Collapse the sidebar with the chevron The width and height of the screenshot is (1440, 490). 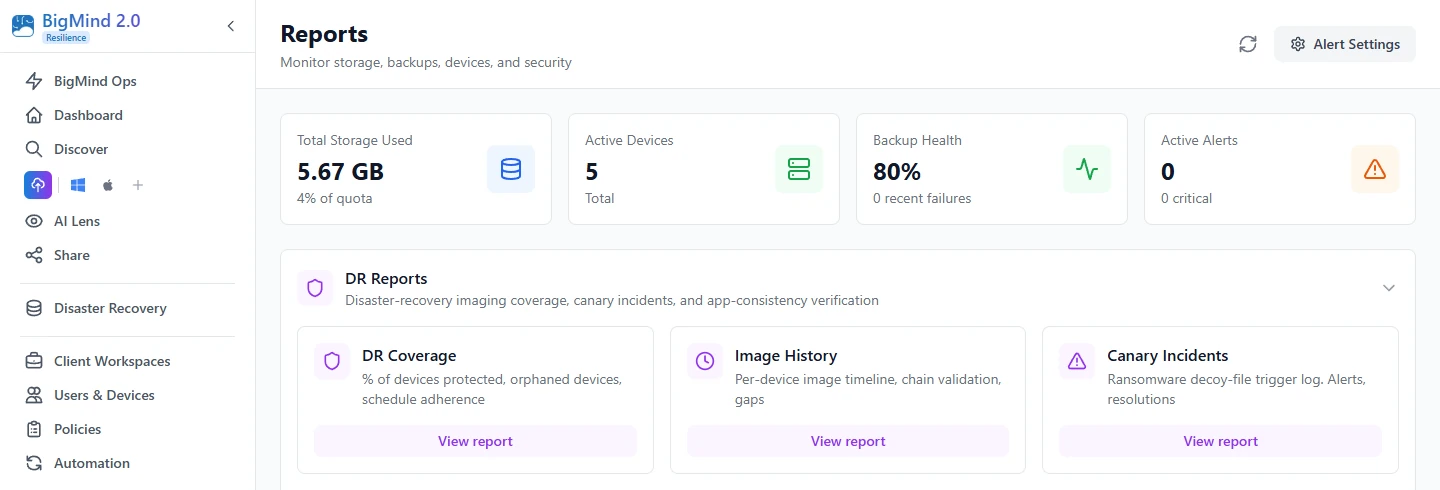tap(231, 26)
